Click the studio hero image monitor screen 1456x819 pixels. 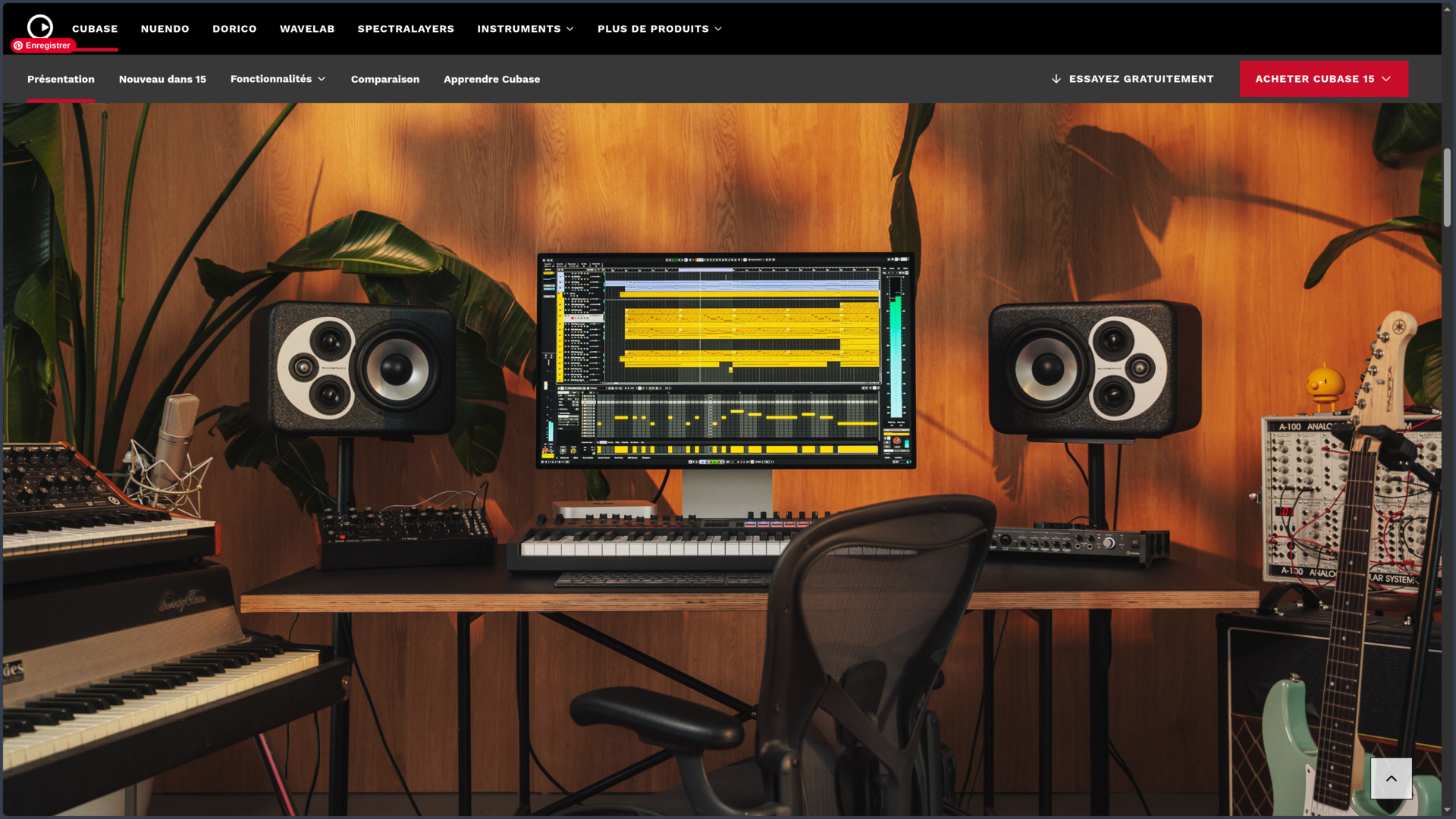(726, 359)
